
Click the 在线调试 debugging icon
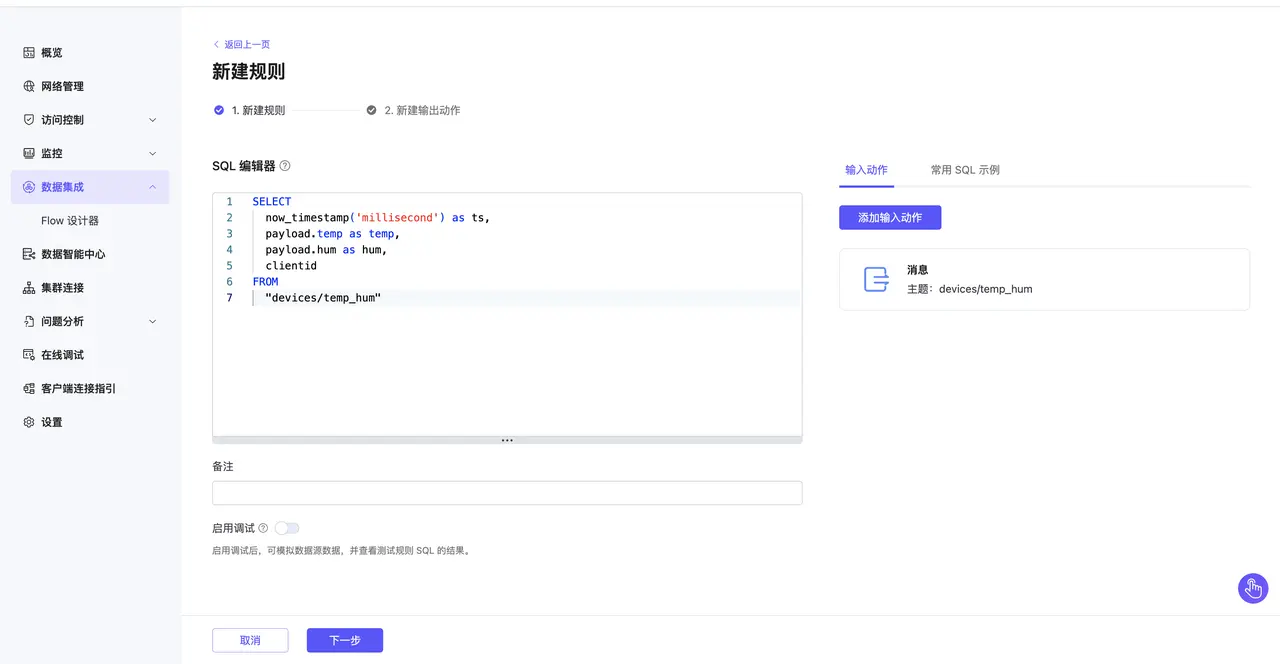click(29, 355)
